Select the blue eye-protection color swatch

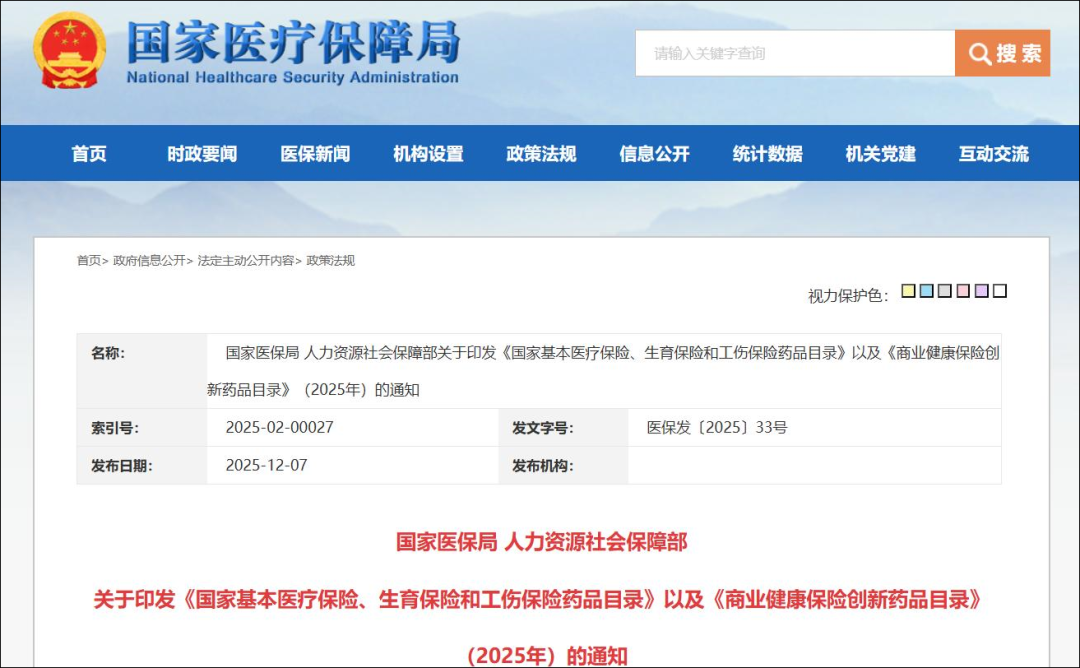click(926, 290)
